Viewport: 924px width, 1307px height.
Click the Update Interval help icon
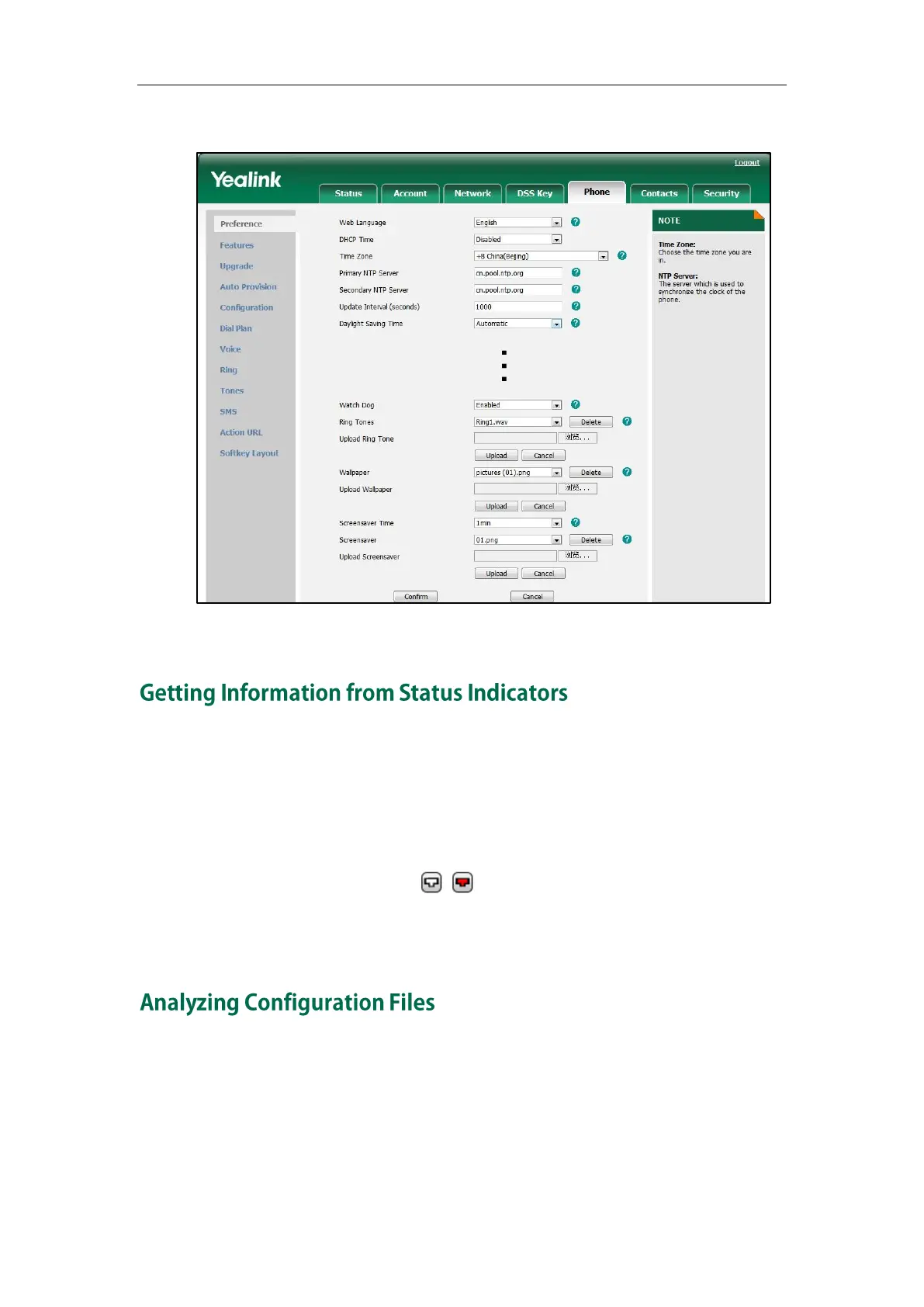[576, 307]
